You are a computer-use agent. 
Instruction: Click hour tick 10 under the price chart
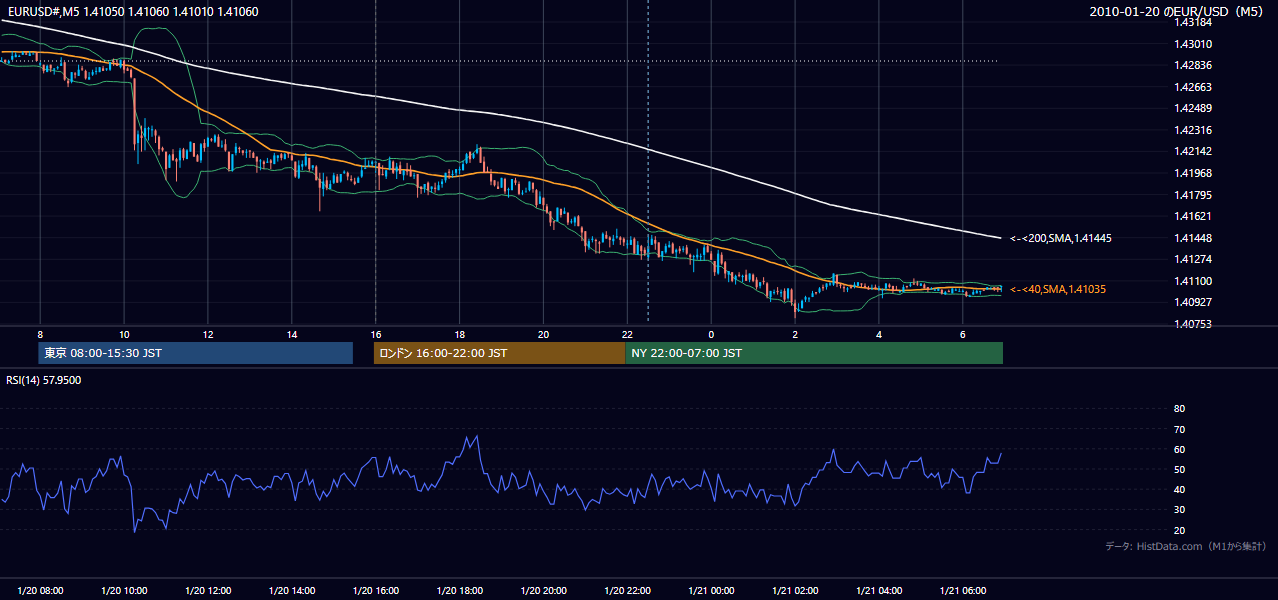click(124, 334)
